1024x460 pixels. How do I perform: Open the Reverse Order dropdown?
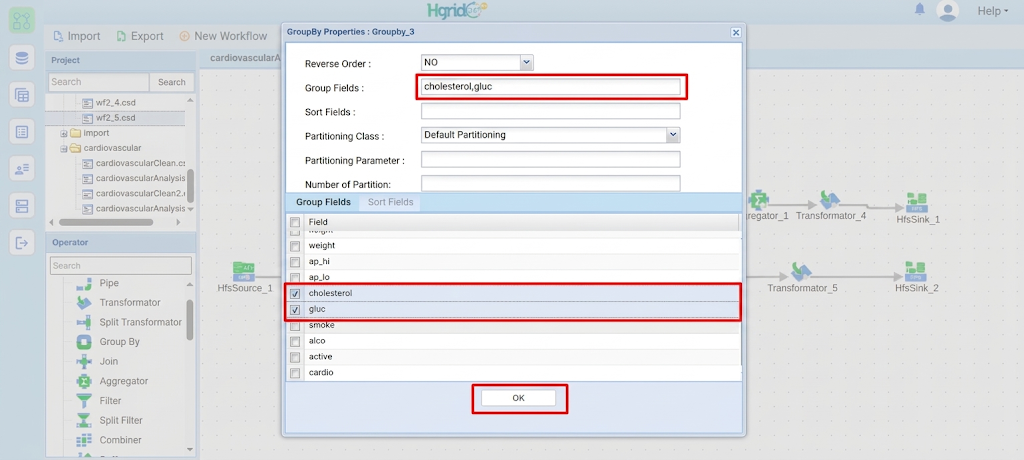pos(527,63)
